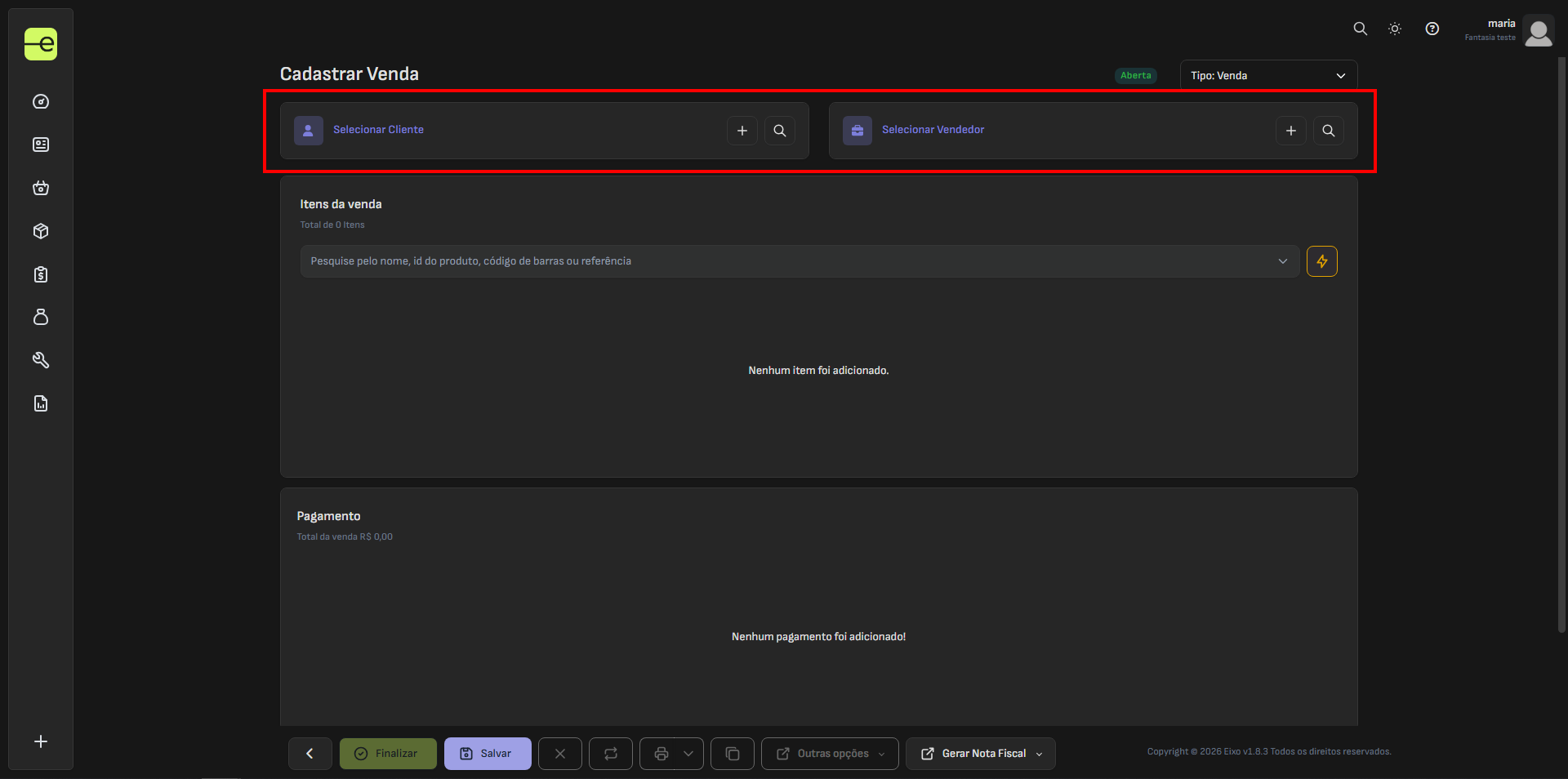
Task: Open the dashboard gauge icon in the sidebar
Action: point(41,102)
